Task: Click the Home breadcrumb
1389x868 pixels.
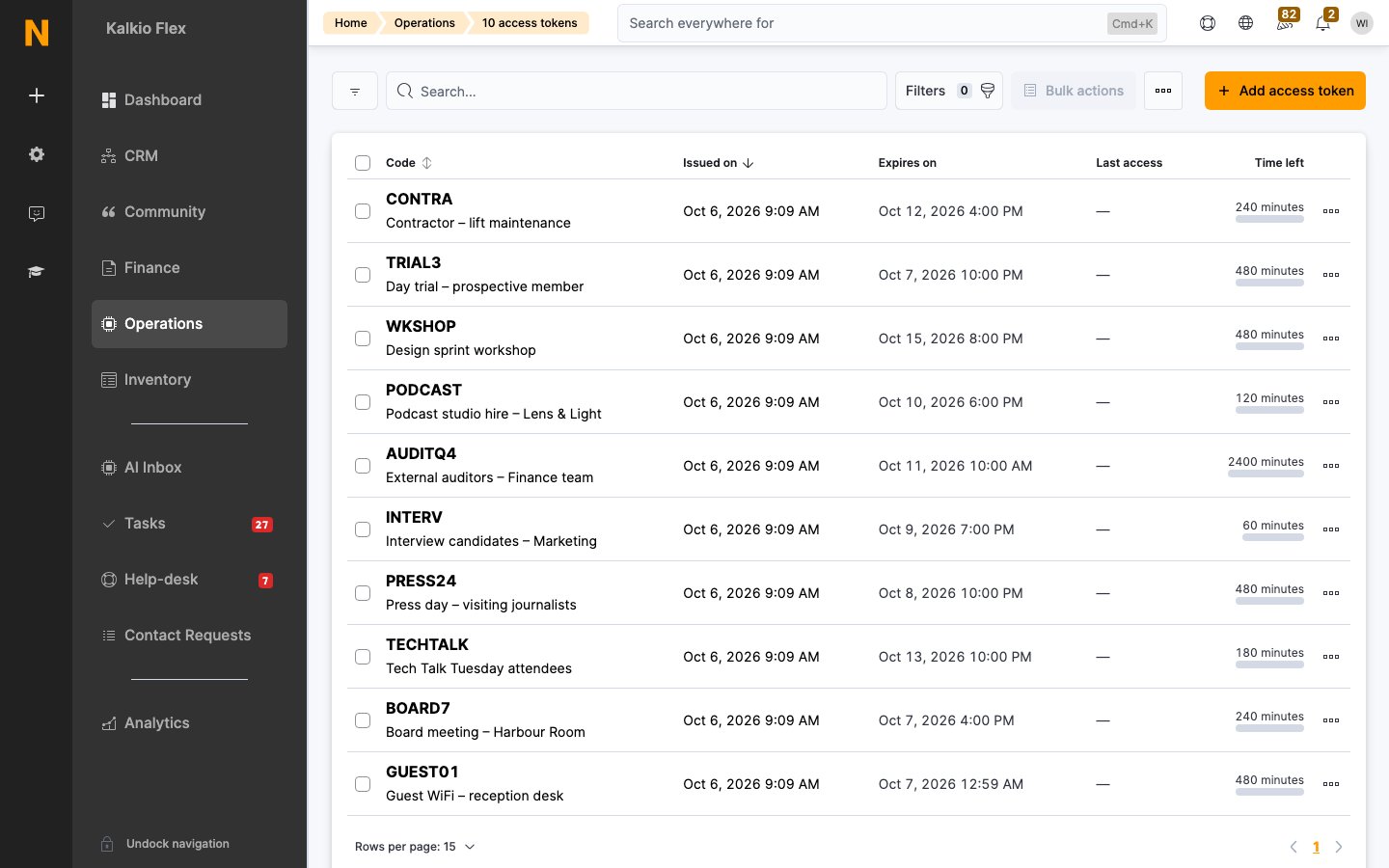Action: pos(351,23)
